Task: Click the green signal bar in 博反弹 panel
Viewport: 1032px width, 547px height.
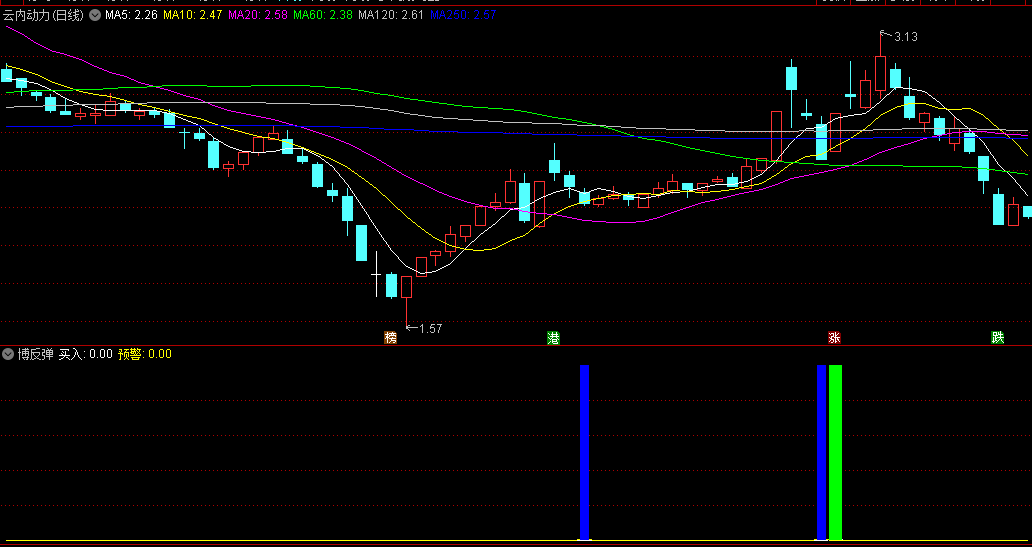Action: (x=835, y=452)
